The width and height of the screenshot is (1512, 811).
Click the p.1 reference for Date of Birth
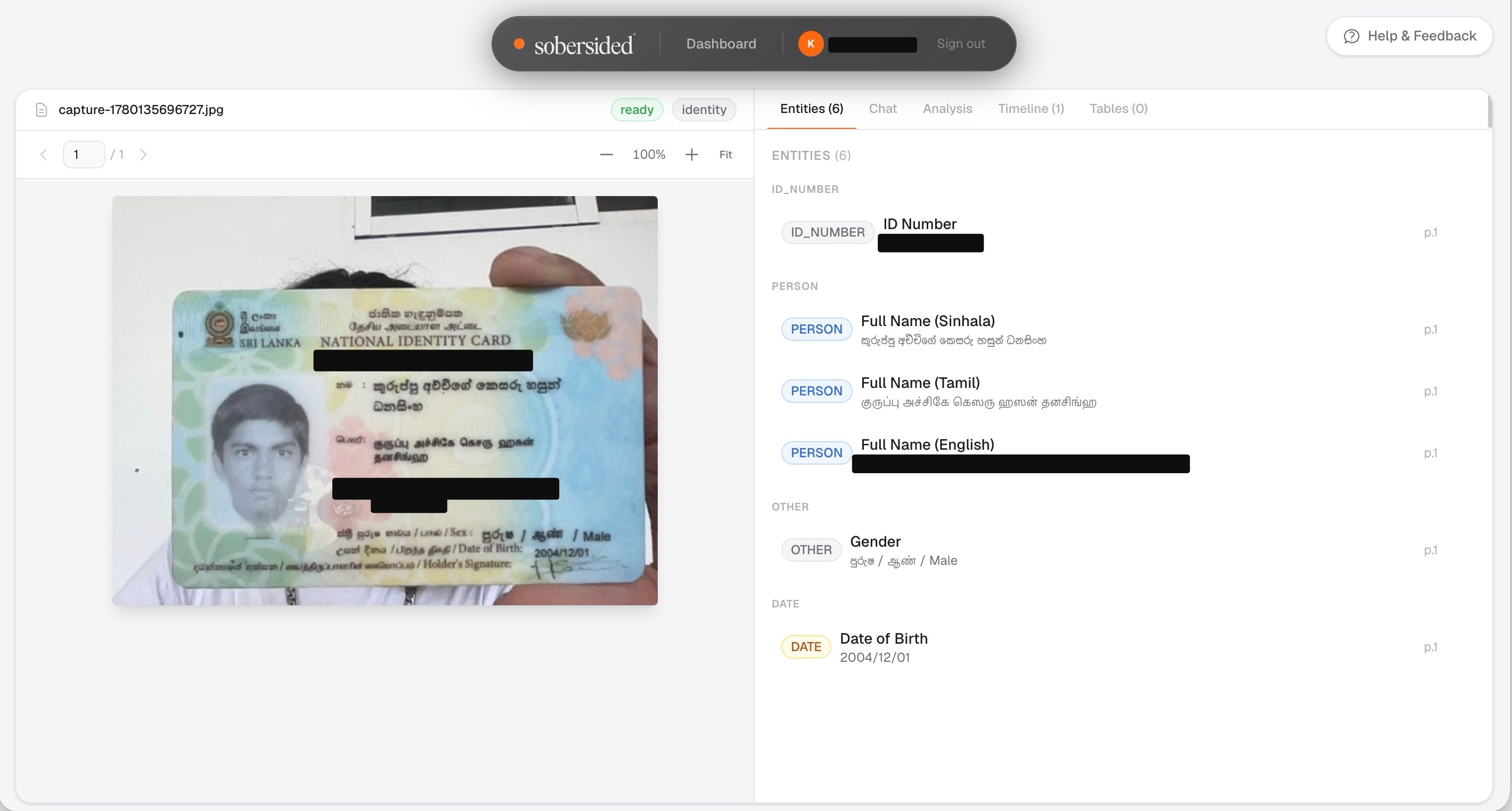point(1431,647)
